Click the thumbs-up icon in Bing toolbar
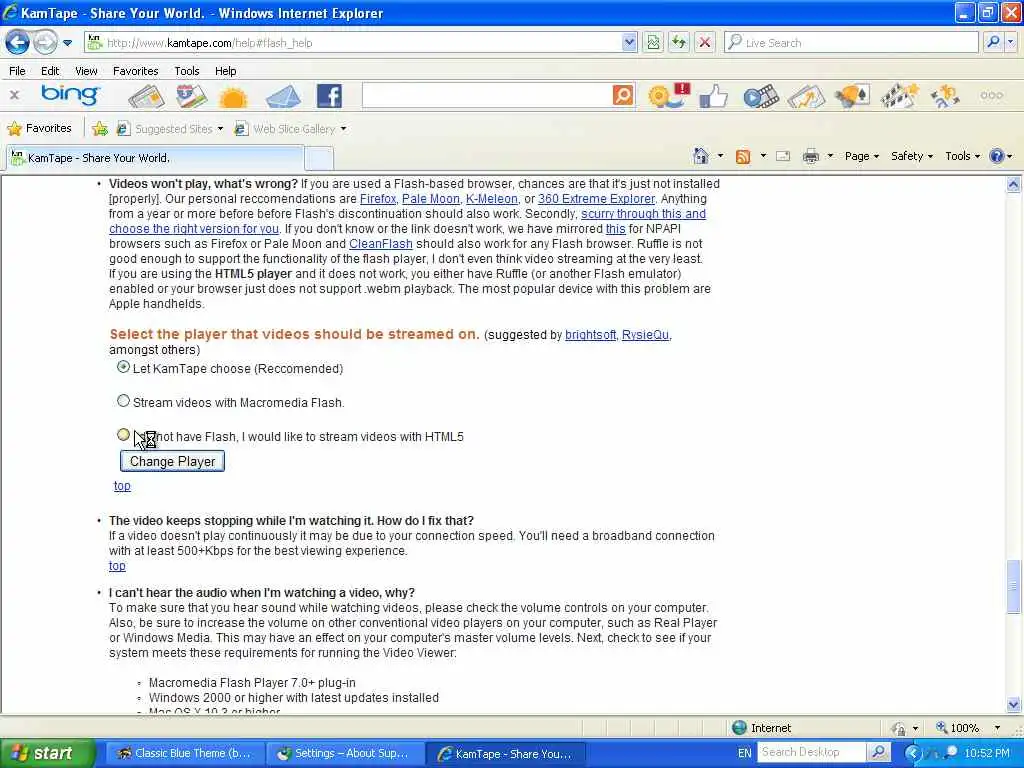This screenshot has height=768, width=1024. [713, 97]
